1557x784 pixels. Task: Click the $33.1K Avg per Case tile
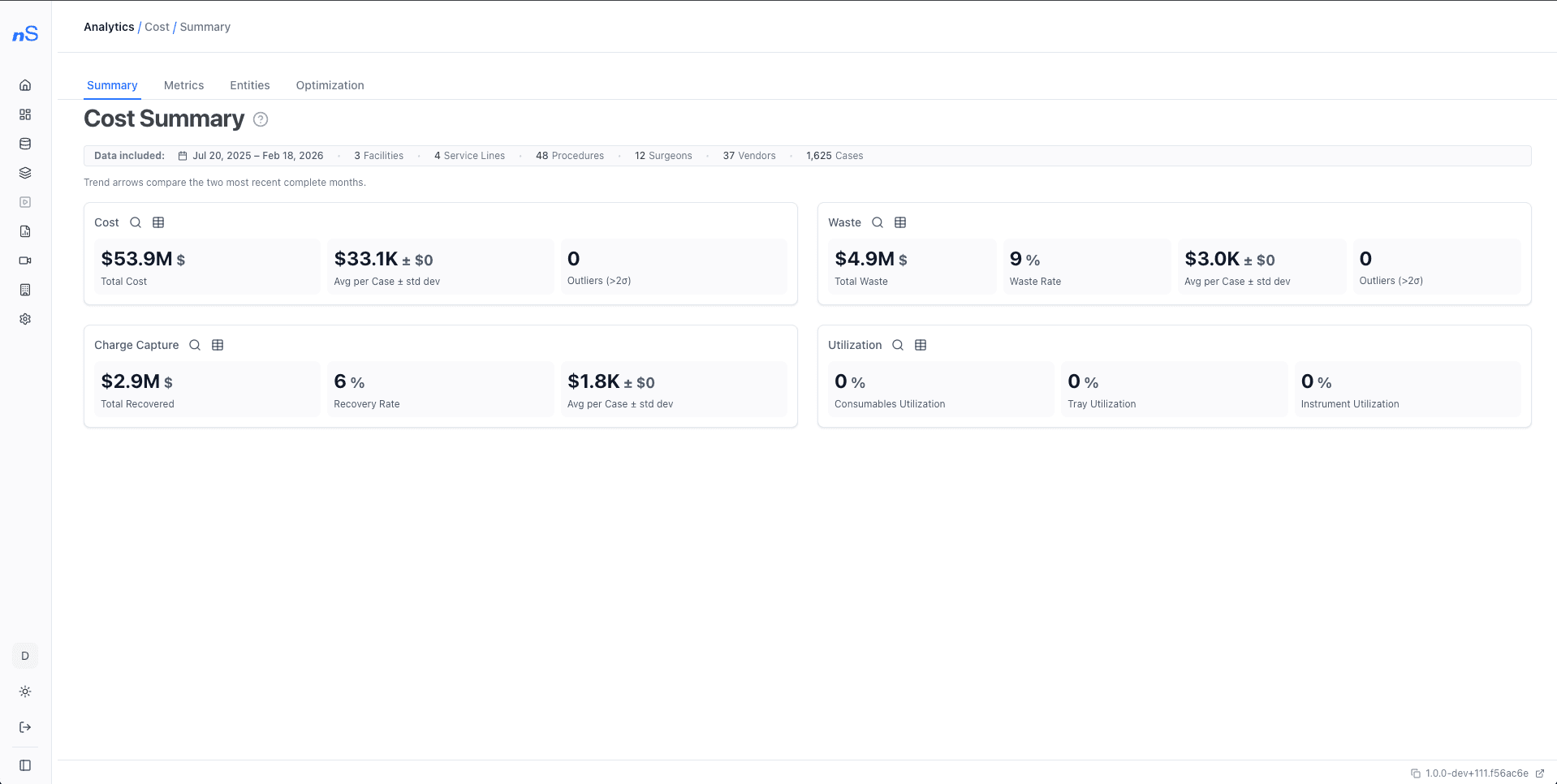click(441, 267)
